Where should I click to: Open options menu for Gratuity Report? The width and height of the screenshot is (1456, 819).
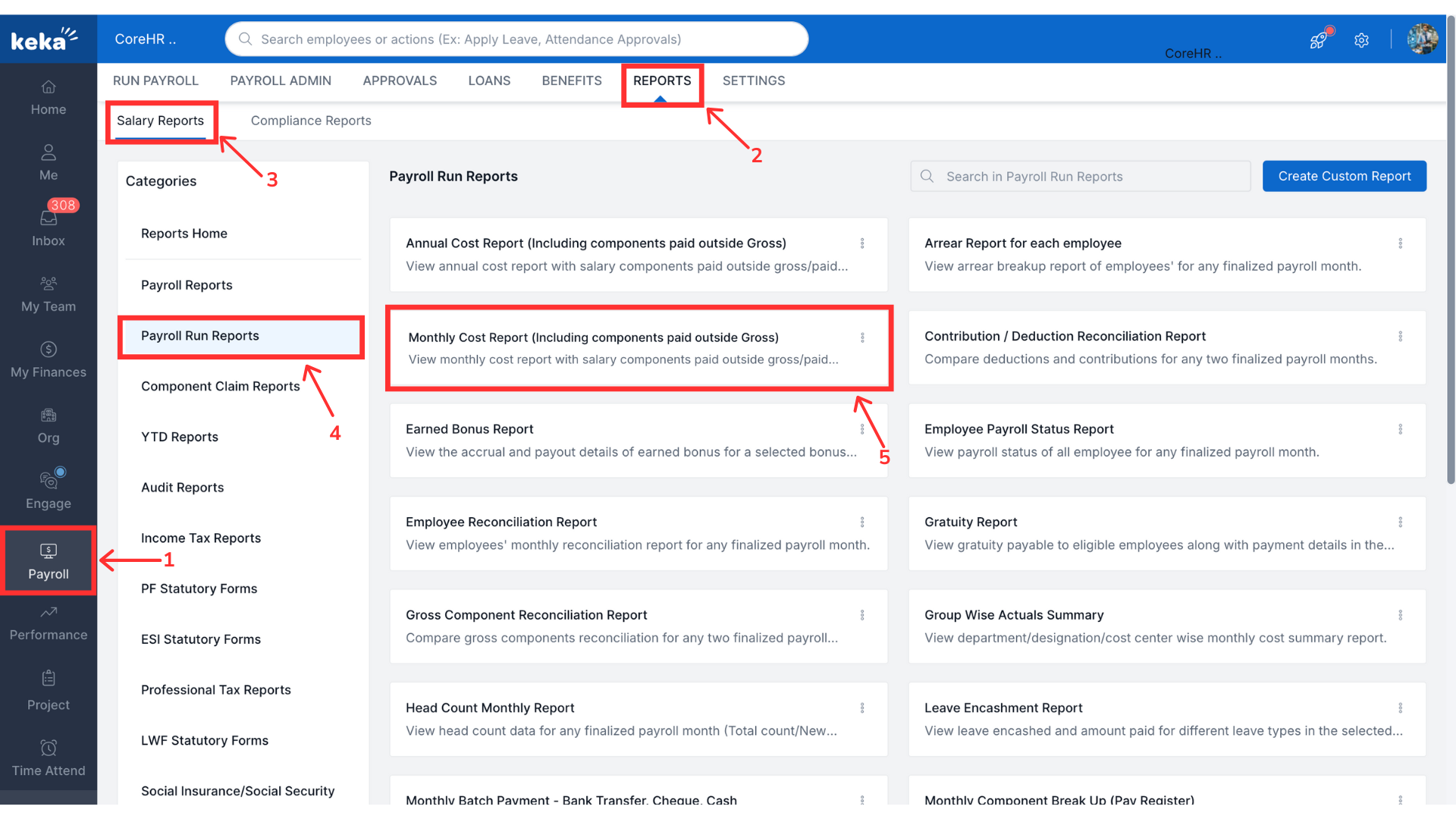(x=1400, y=522)
